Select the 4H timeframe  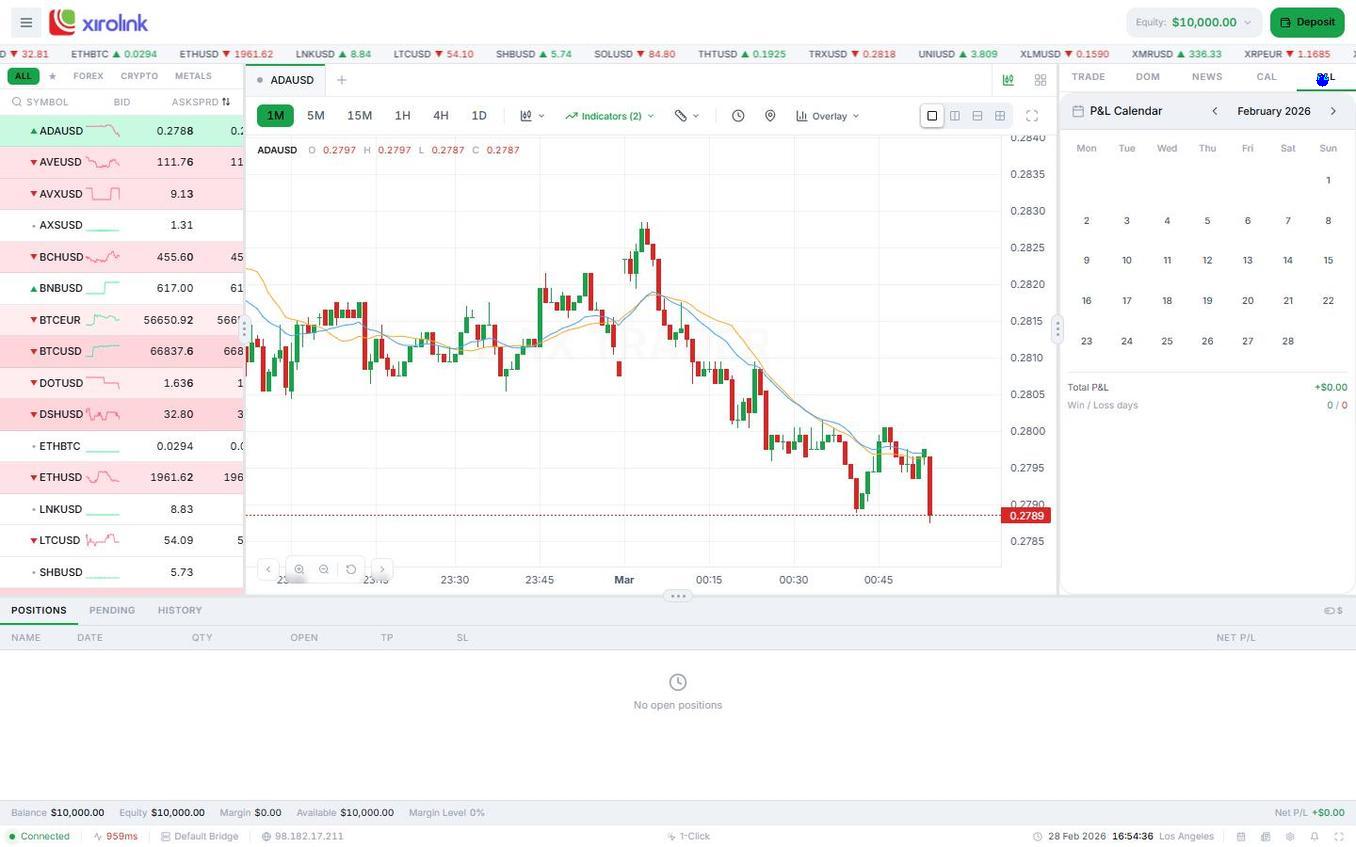point(440,116)
